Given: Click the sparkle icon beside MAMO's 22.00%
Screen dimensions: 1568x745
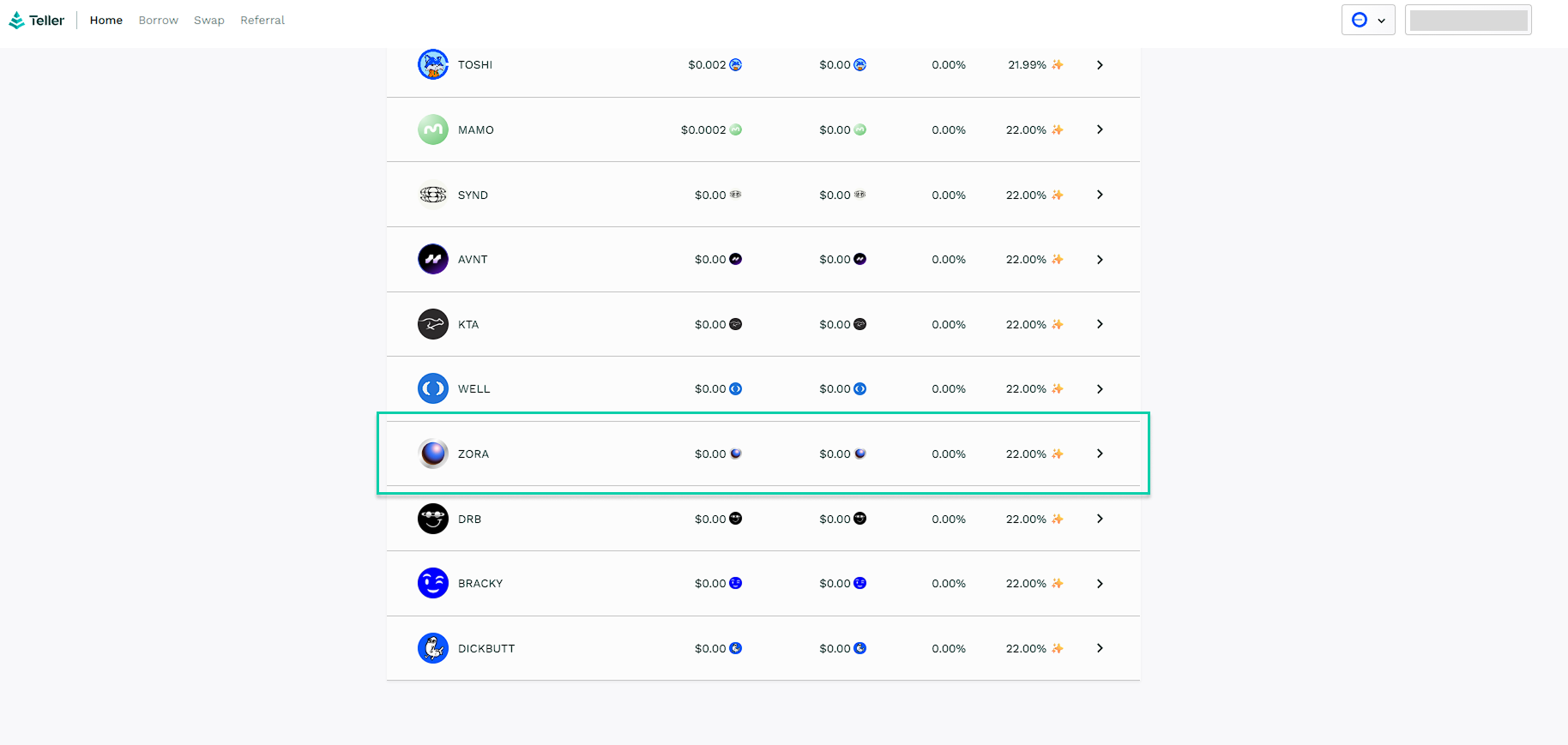Looking at the screenshot, I should click(x=1058, y=130).
